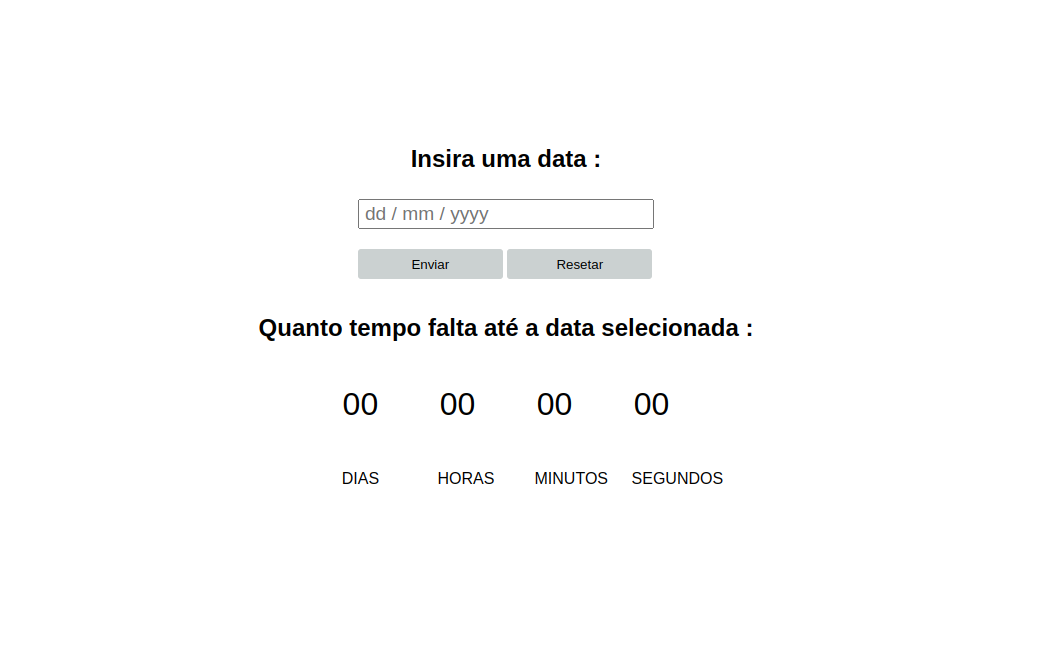Viewport: 1037px width, 652px height.
Task: Select the 'dd' day segment of date
Action: click(375, 214)
